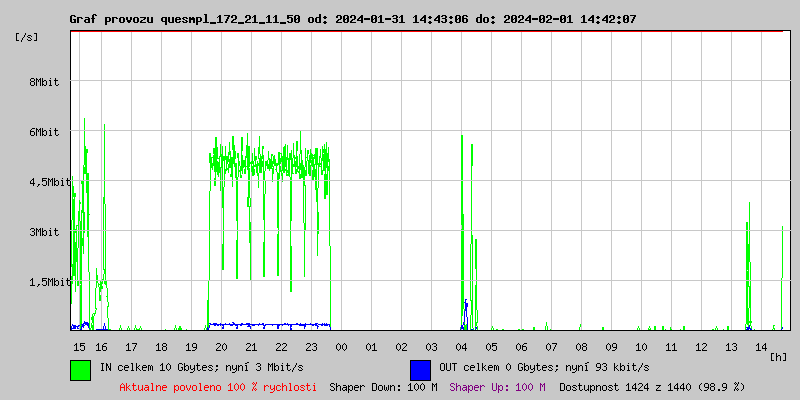Click the 1,5Mbit y-axis label

[48, 282]
